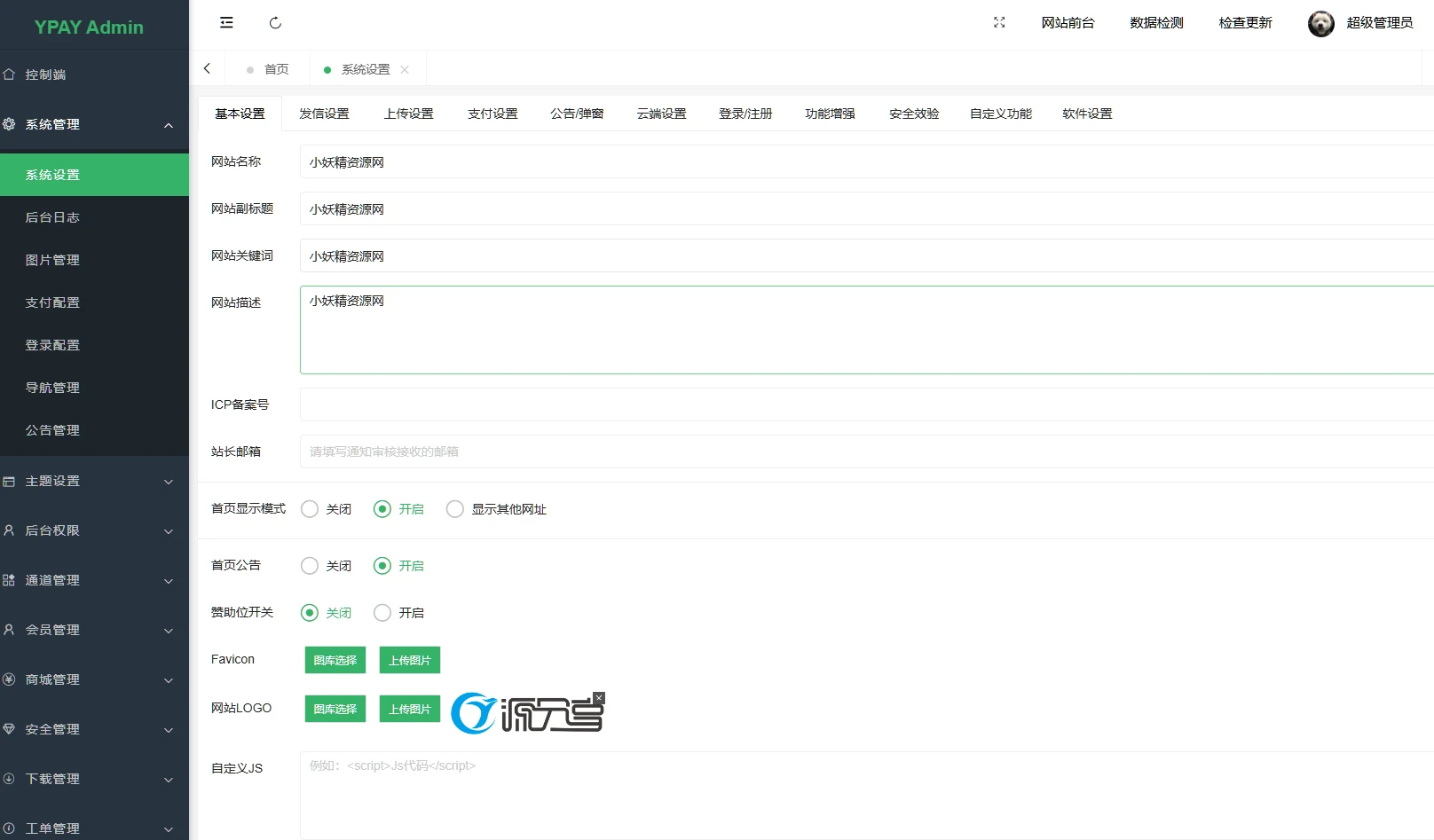Screen dimensions: 1434x840
Task: Click the refresh page icon
Action: (x=275, y=23)
